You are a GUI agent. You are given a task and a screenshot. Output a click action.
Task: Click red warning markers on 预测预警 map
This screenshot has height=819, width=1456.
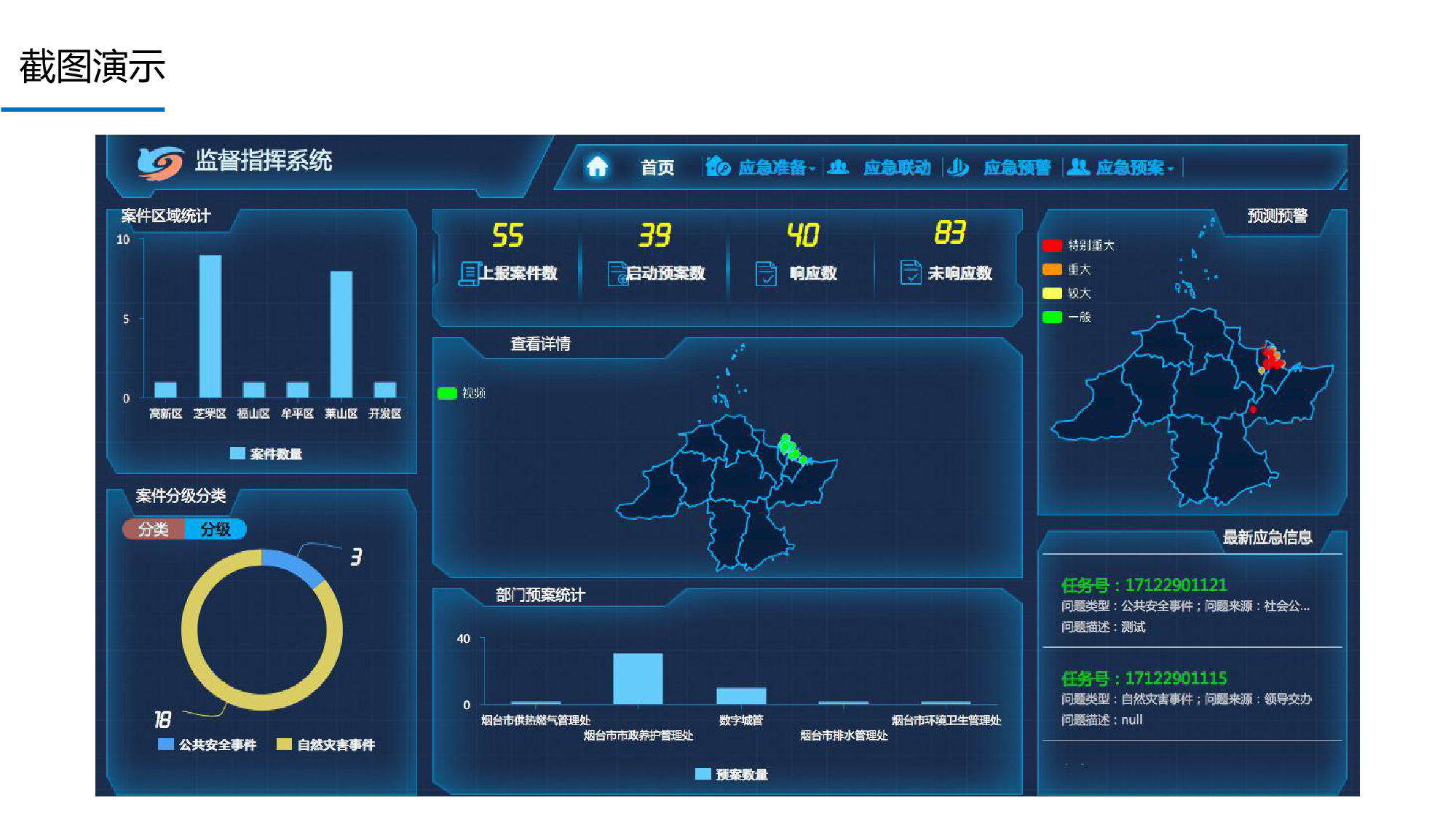pyautogui.click(x=1273, y=358)
